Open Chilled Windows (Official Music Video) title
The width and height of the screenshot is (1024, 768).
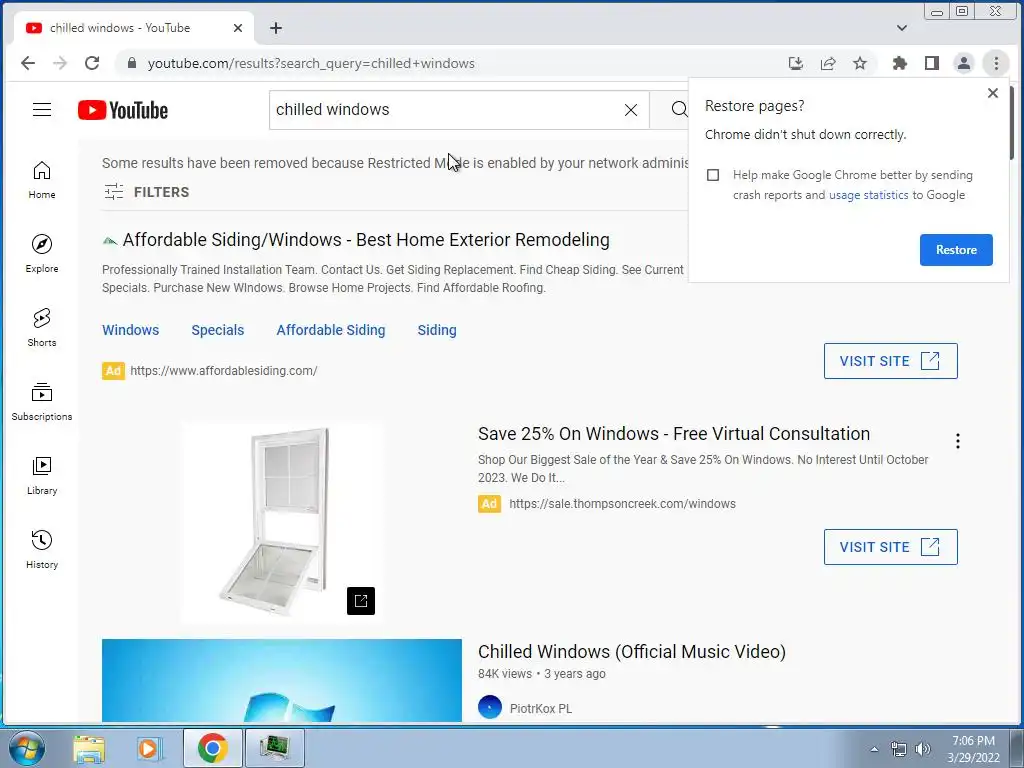(x=632, y=652)
